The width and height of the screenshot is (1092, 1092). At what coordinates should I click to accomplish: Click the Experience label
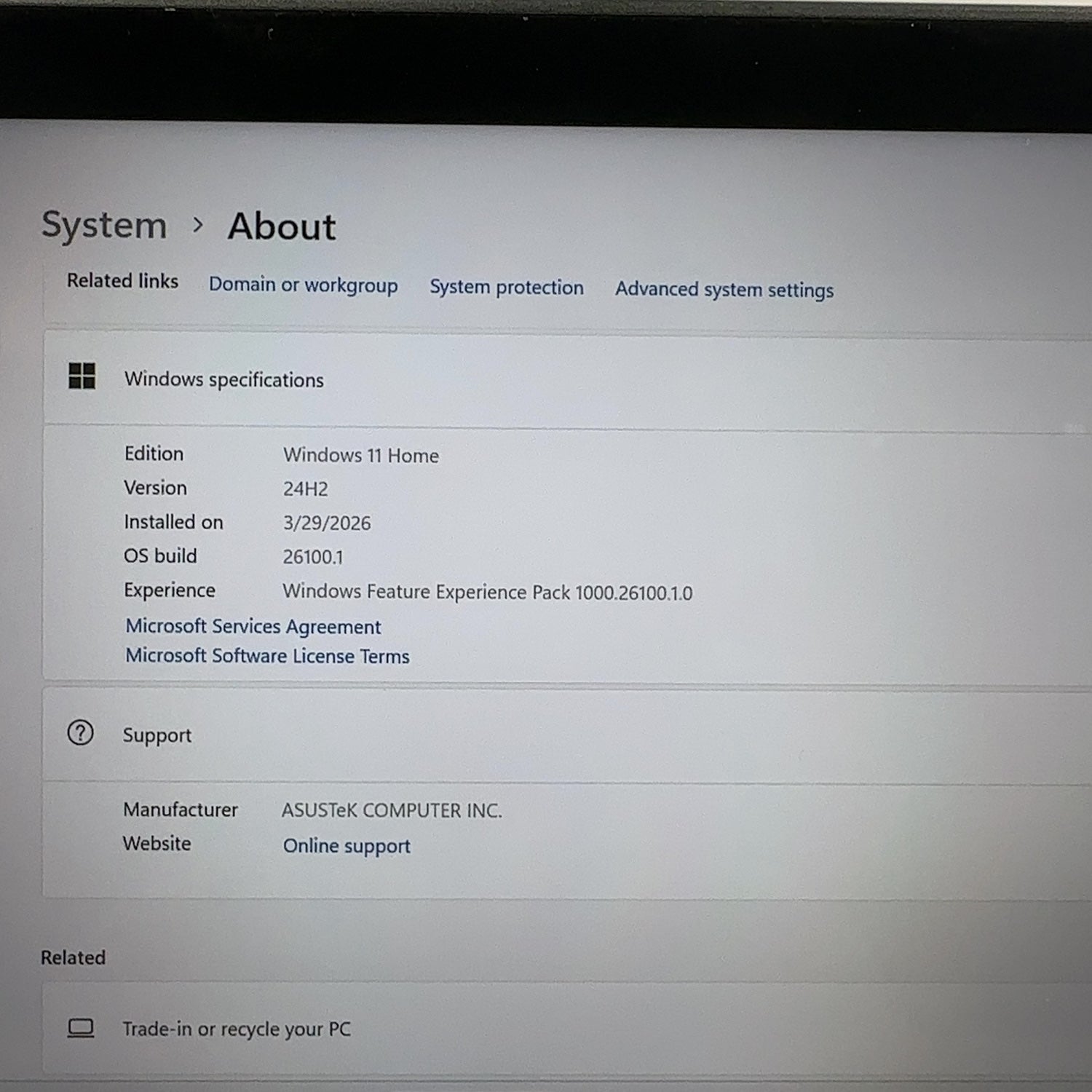point(170,590)
